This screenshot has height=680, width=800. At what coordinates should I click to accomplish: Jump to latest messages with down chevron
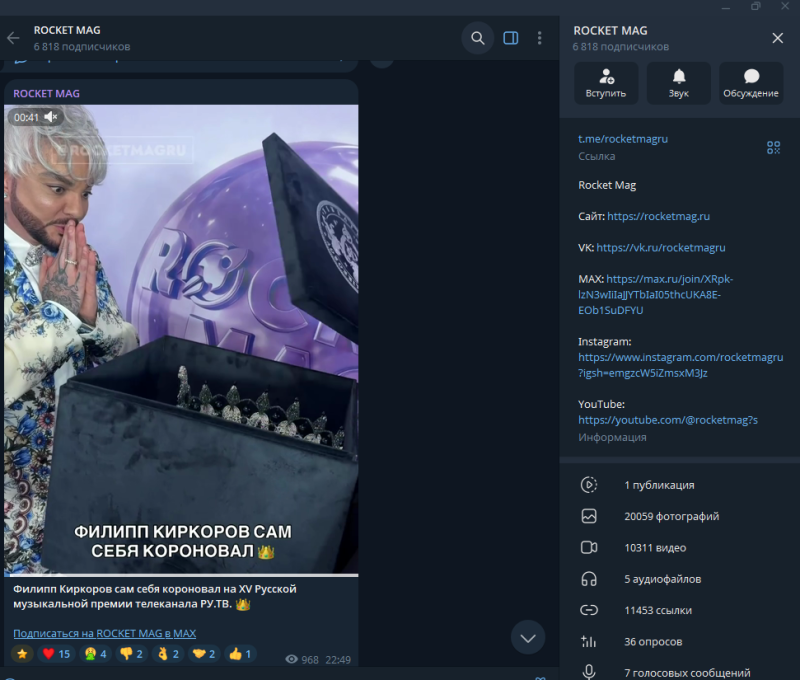[x=528, y=638]
